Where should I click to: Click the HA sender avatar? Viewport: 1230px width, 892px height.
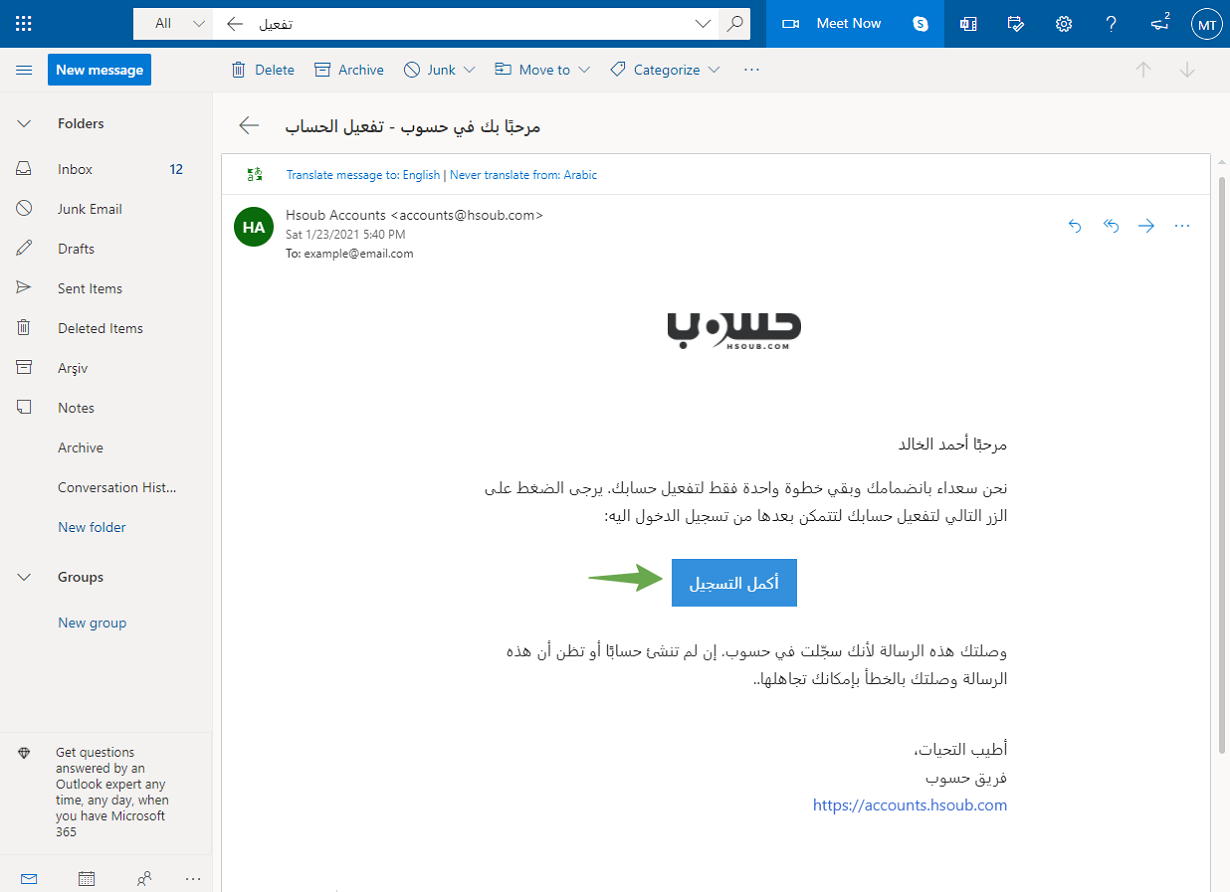[x=254, y=227]
